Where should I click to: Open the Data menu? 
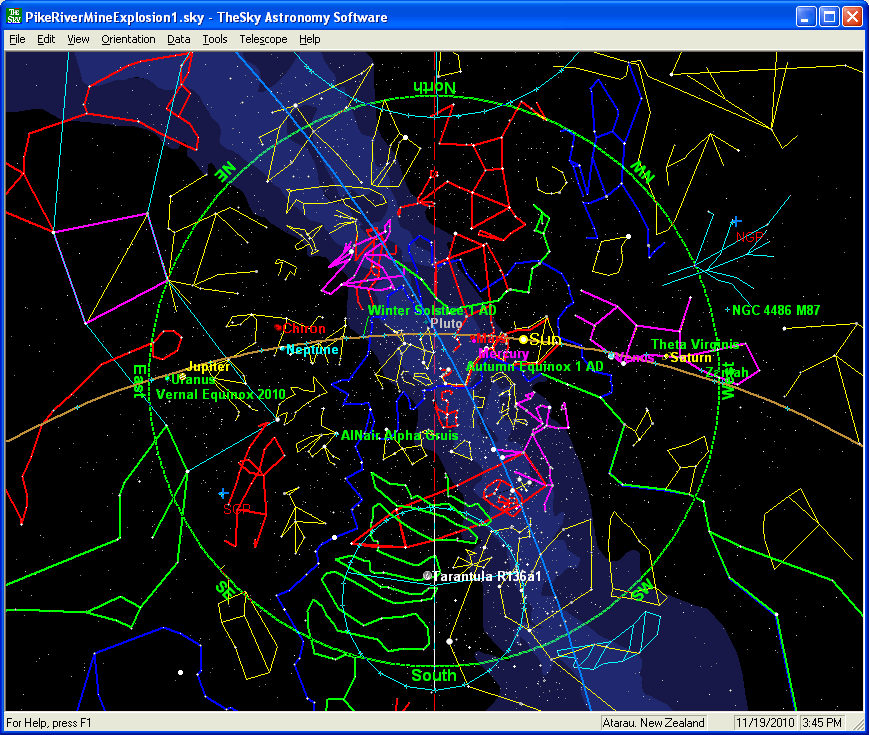pyautogui.click(x=179, y=39)
